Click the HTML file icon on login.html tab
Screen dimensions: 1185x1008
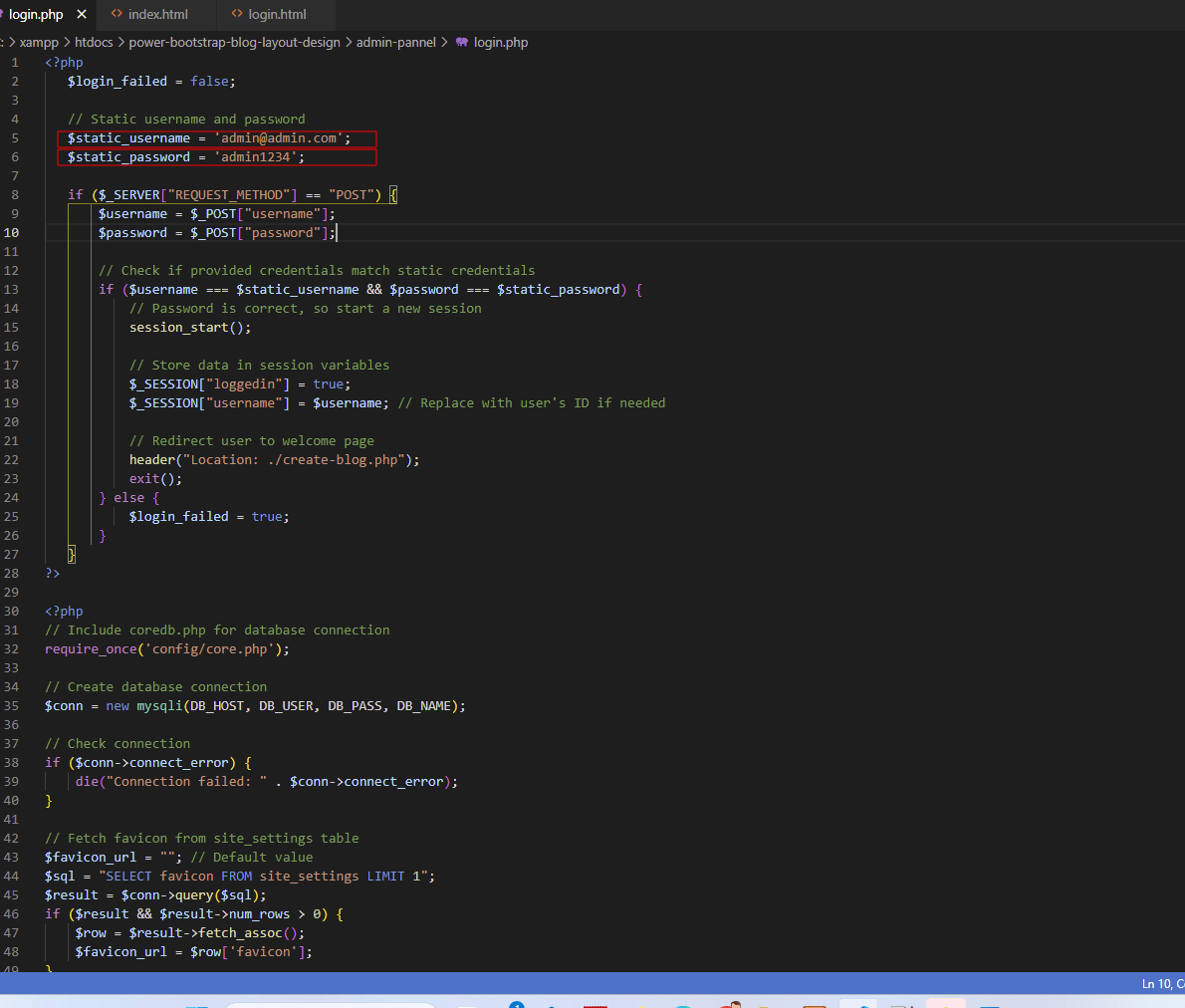[237, 14]
